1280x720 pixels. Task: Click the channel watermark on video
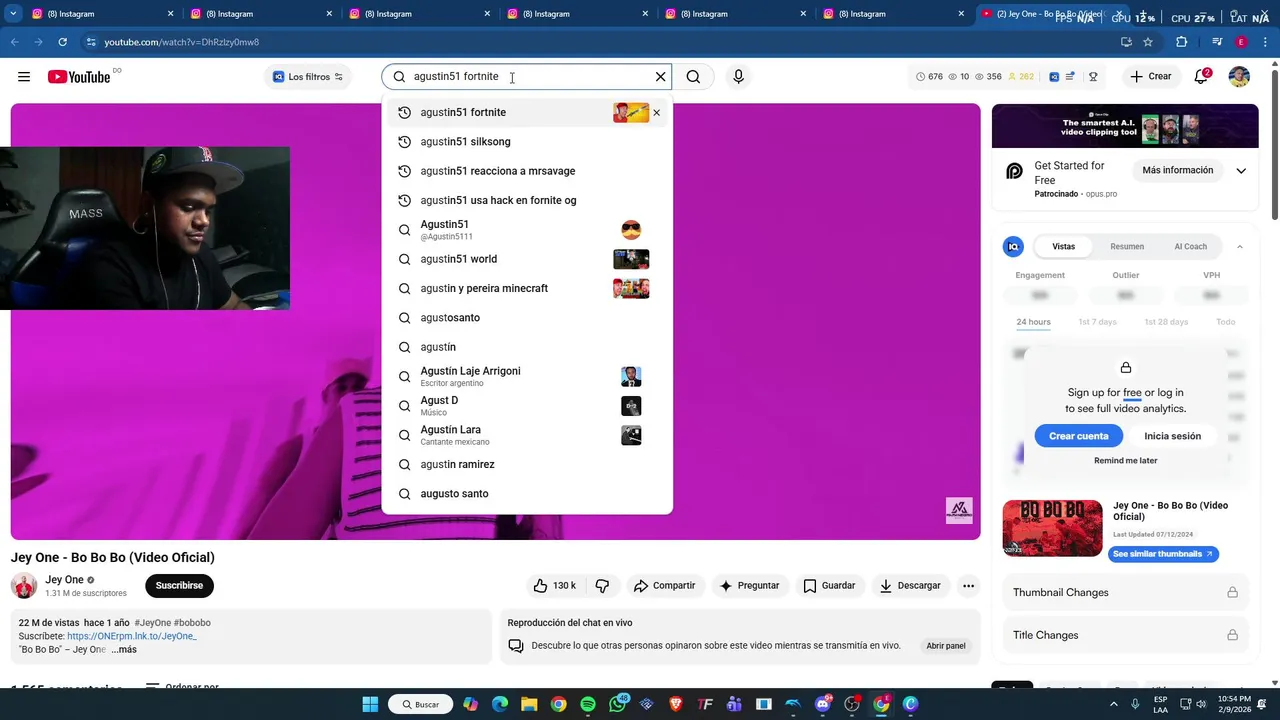click(x=959, y=511)
